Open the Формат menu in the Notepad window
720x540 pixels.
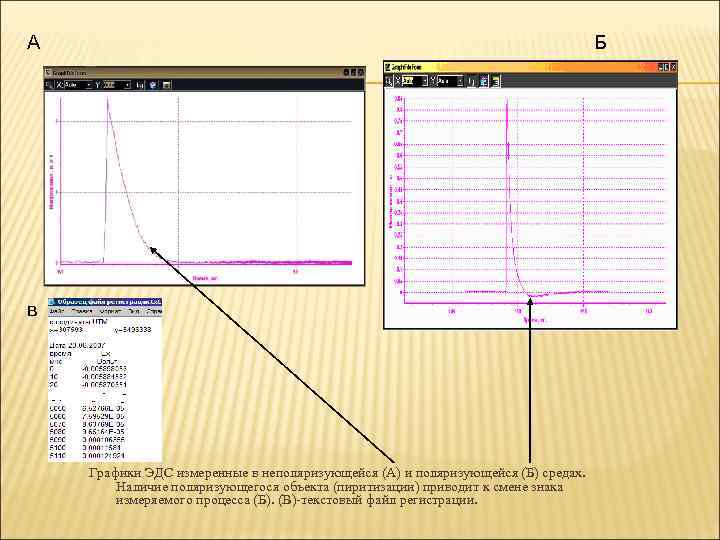(111, 311)
